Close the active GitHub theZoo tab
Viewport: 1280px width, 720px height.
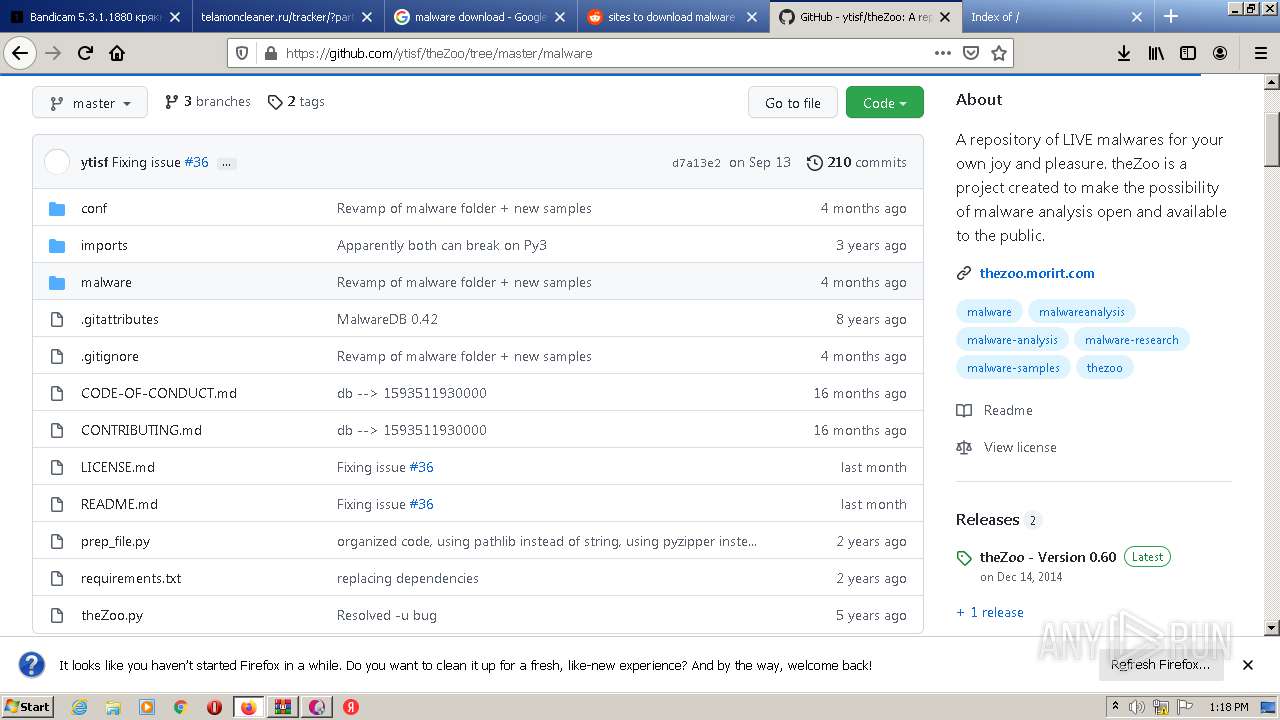944,17
